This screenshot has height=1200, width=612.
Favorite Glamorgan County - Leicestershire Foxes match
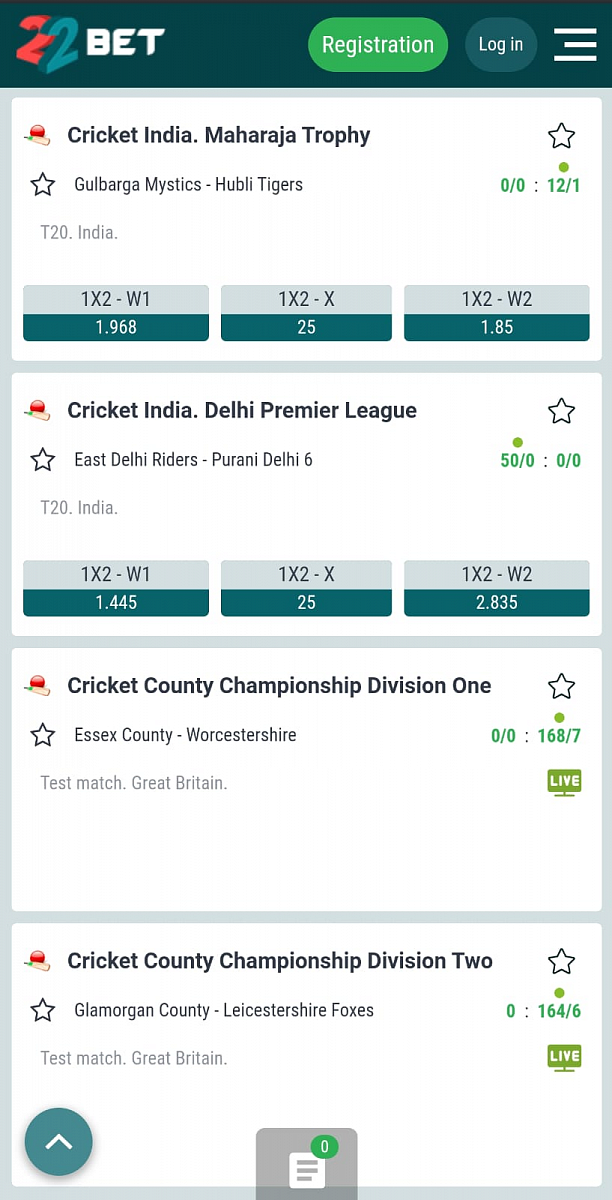tap(42, 1010)
